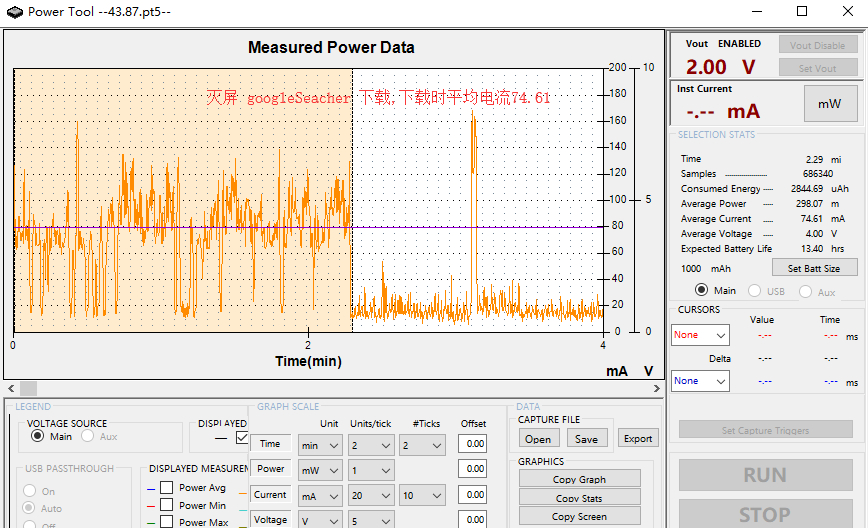Click the Vout Disable button

[818, 45]
